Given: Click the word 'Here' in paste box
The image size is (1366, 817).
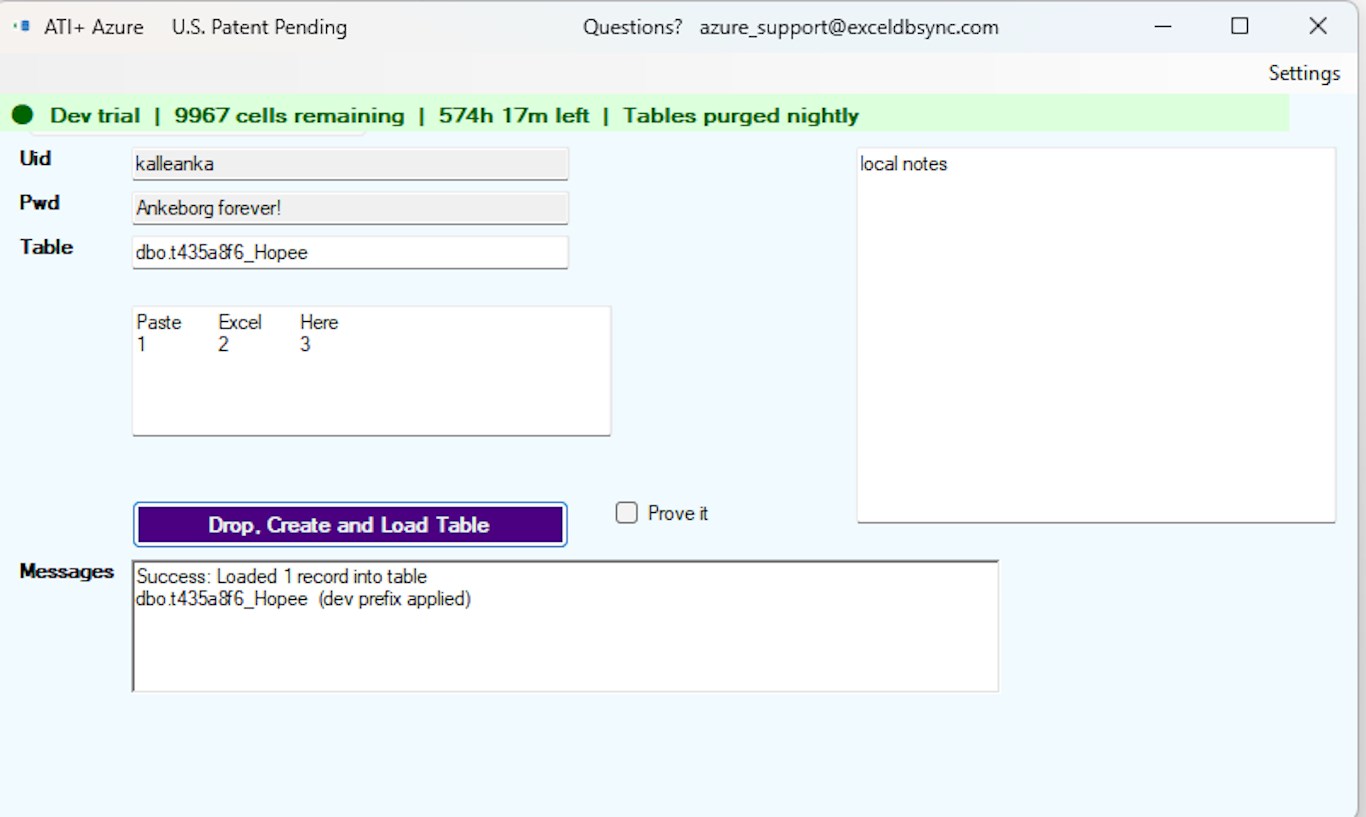Looking at the screenshot, I should pyautogui.click(x=319, y=322).
